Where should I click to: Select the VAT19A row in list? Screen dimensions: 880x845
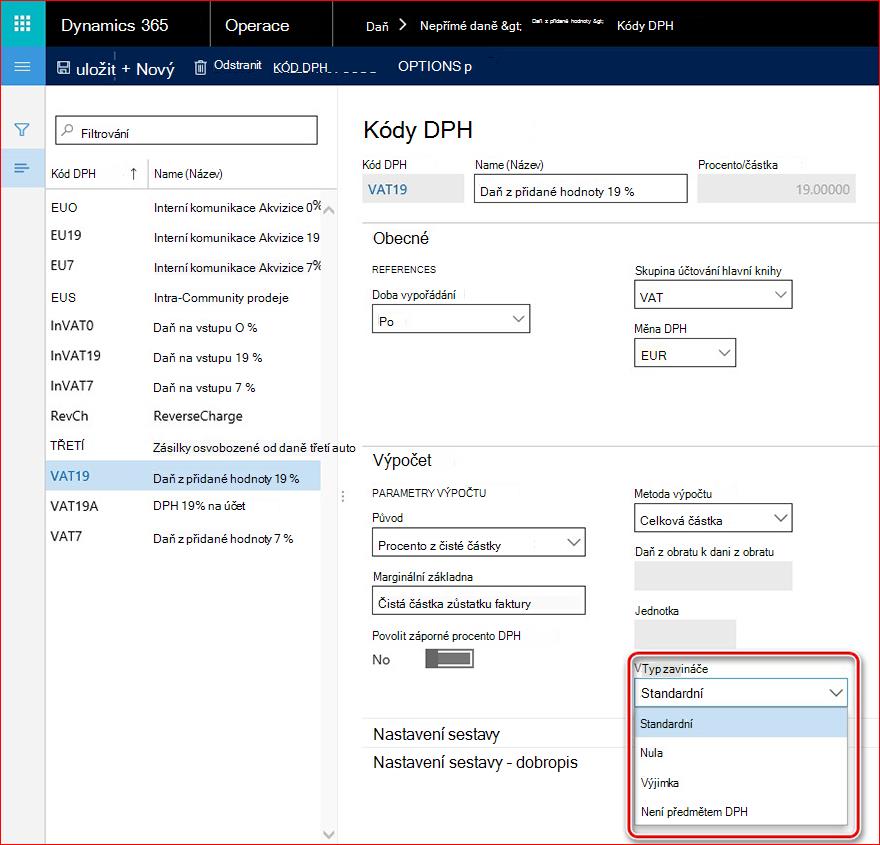(183, 506)
